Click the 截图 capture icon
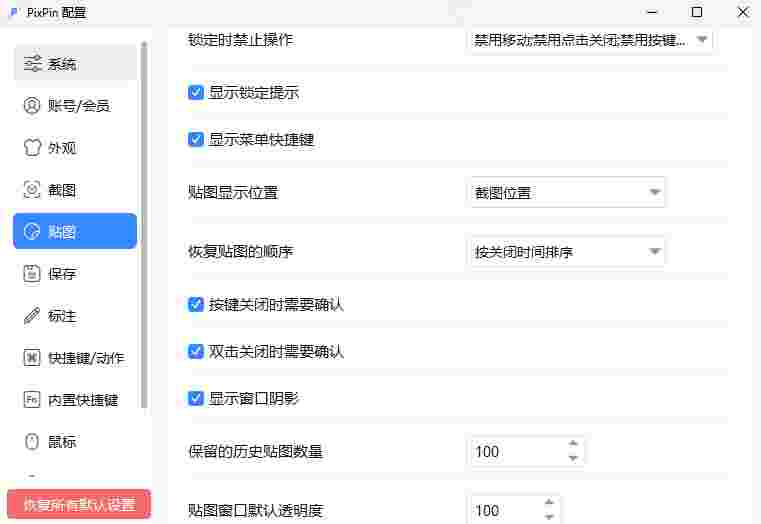Screen dimensions: 761x524 [x=33, y=190]
